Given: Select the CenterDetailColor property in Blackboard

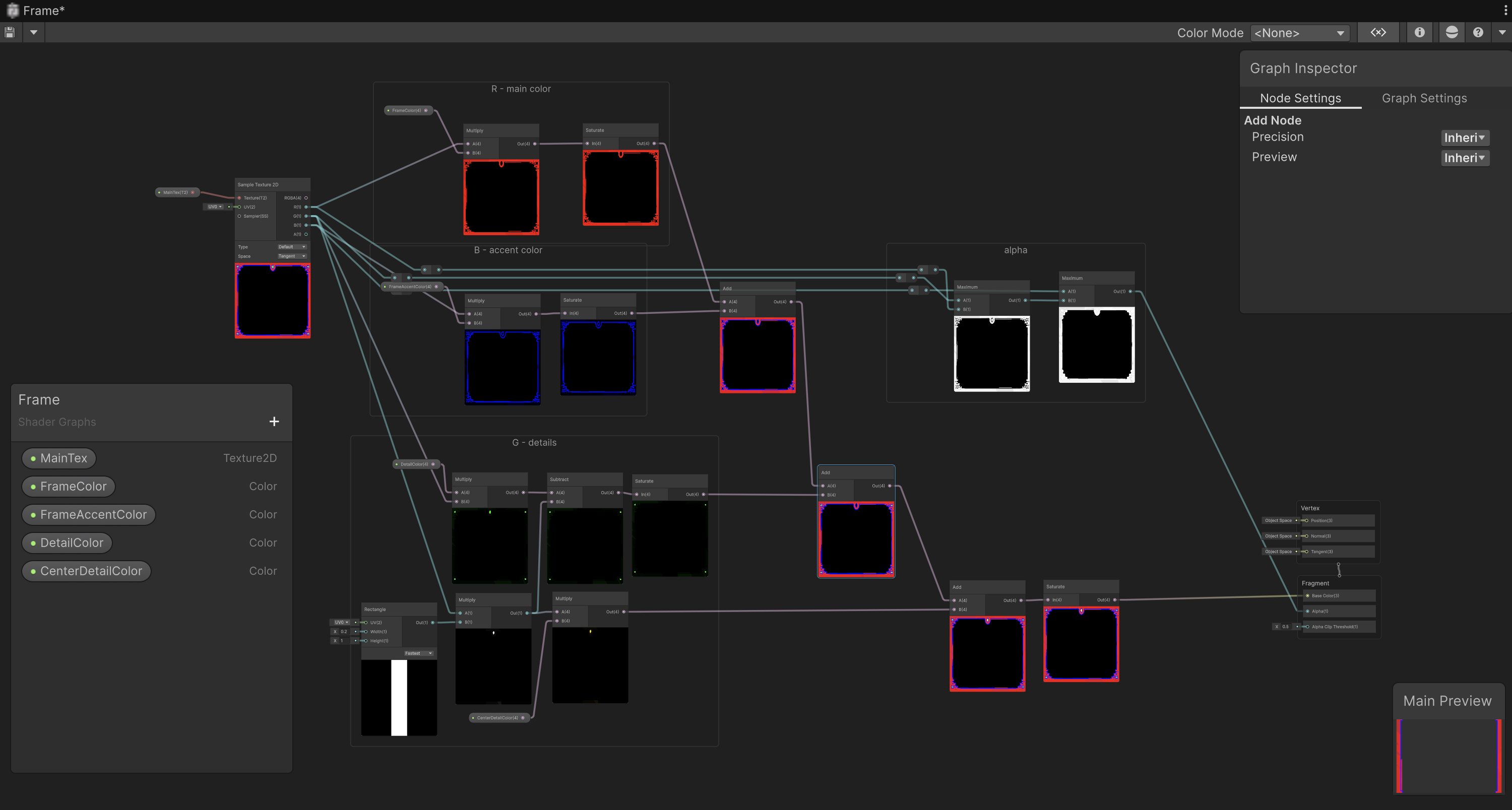Looking at the screenshot, I should click(86, 571).
